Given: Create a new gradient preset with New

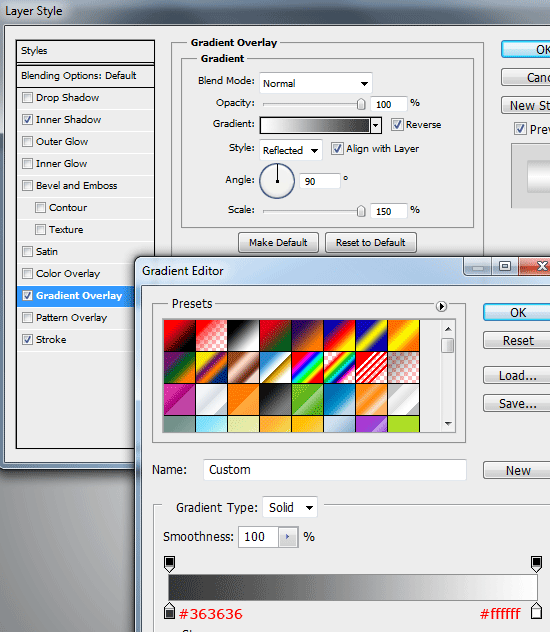Looking at the screenshot, I should click(517, 470).
